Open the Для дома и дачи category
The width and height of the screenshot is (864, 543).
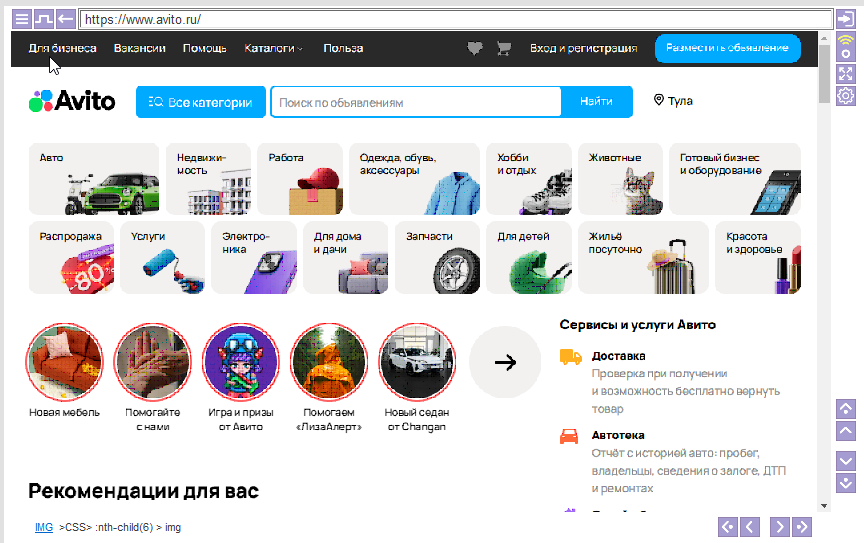point(345,257)
